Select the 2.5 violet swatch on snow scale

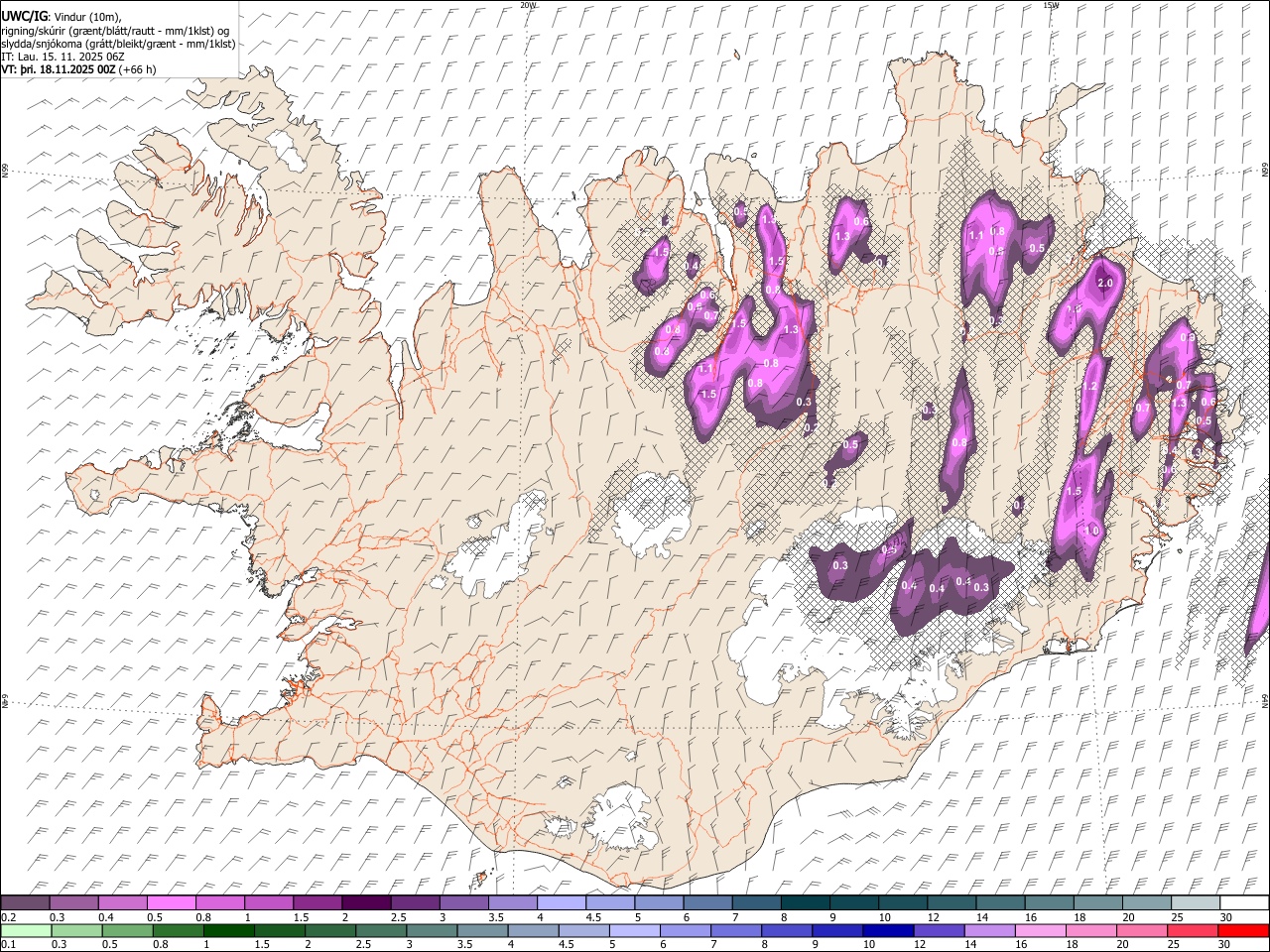[x=415, y=902]
